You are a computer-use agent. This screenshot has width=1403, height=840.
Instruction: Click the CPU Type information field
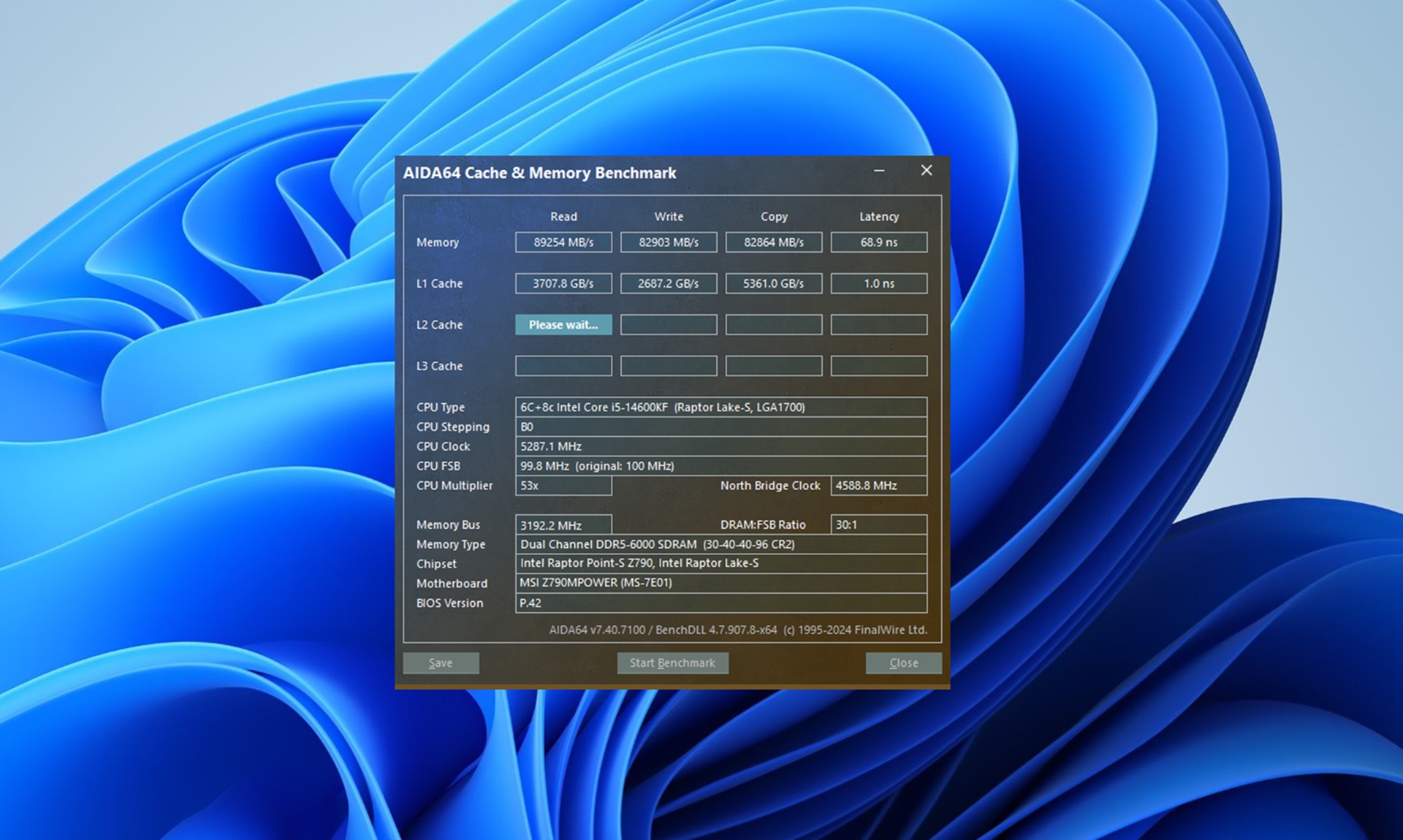point(720,408)
